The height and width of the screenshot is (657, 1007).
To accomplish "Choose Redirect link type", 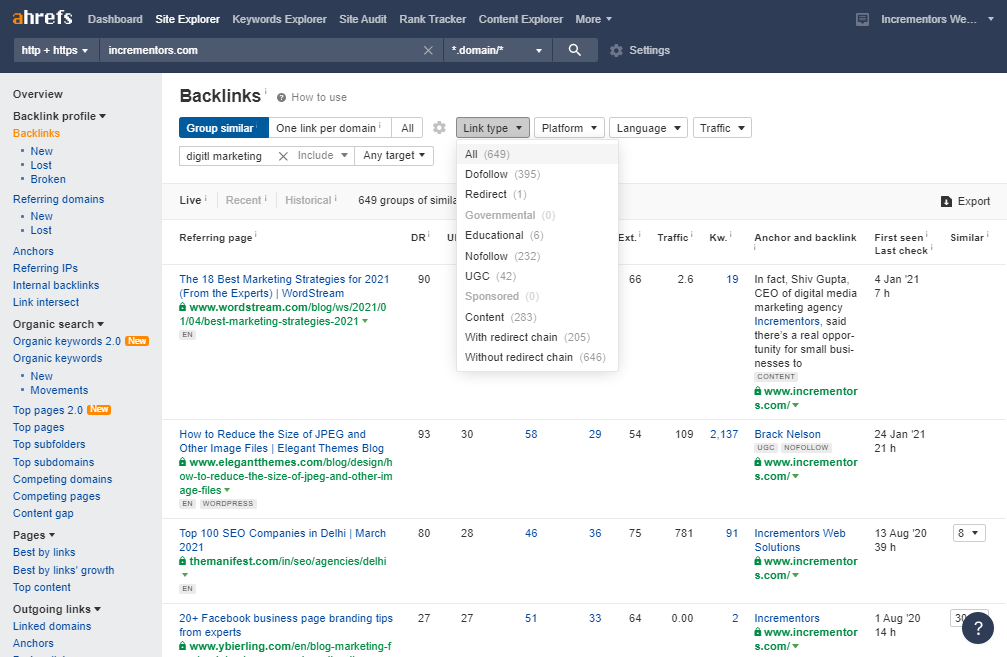I will coord(537,194).
